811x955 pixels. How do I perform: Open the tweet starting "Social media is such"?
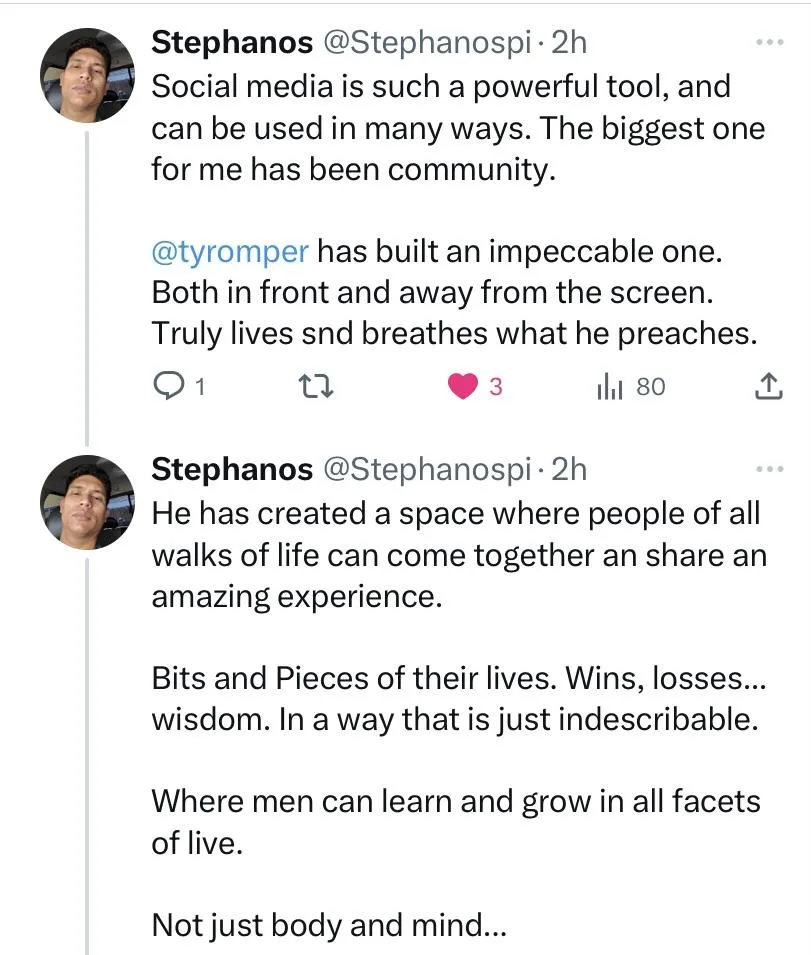click(440, 128)
